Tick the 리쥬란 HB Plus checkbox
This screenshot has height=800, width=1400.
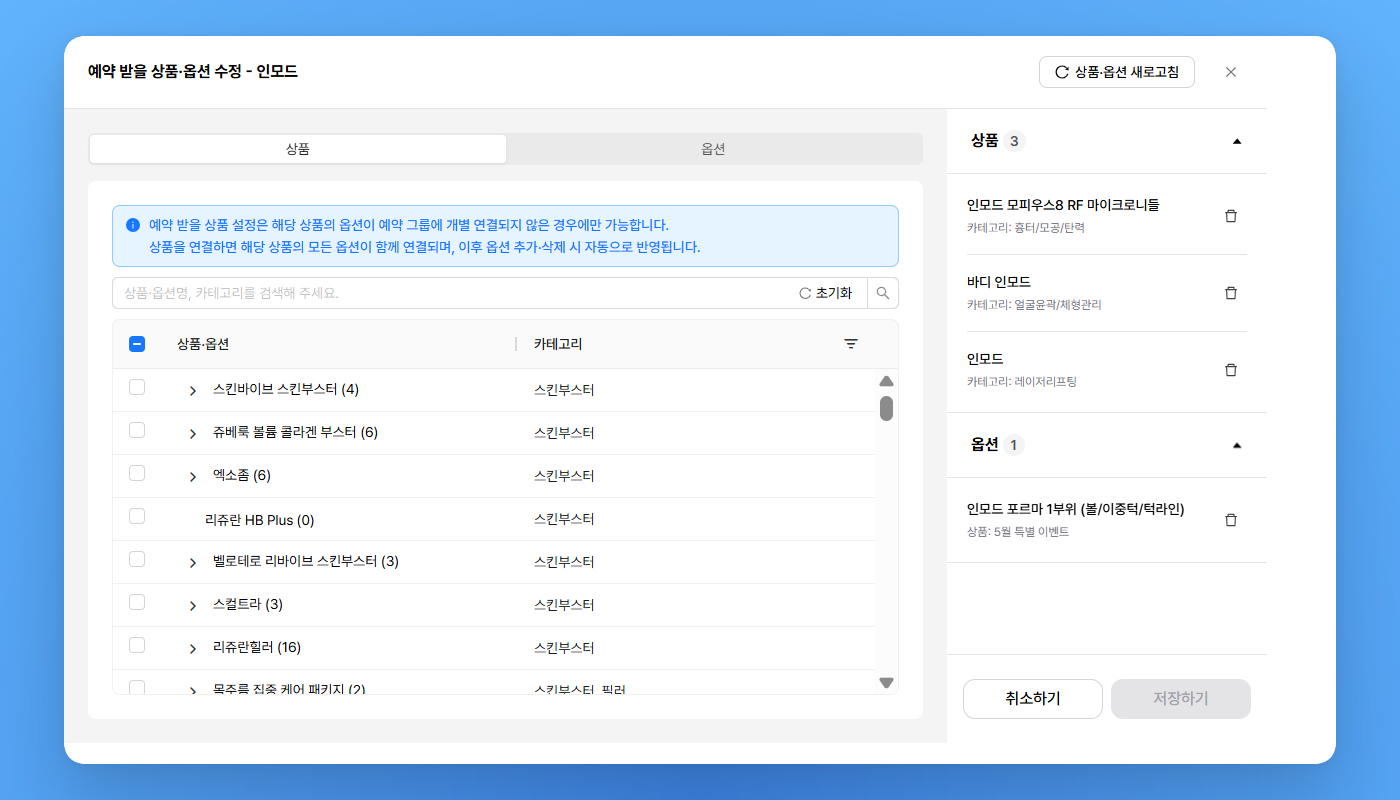(x=137, y=516)
